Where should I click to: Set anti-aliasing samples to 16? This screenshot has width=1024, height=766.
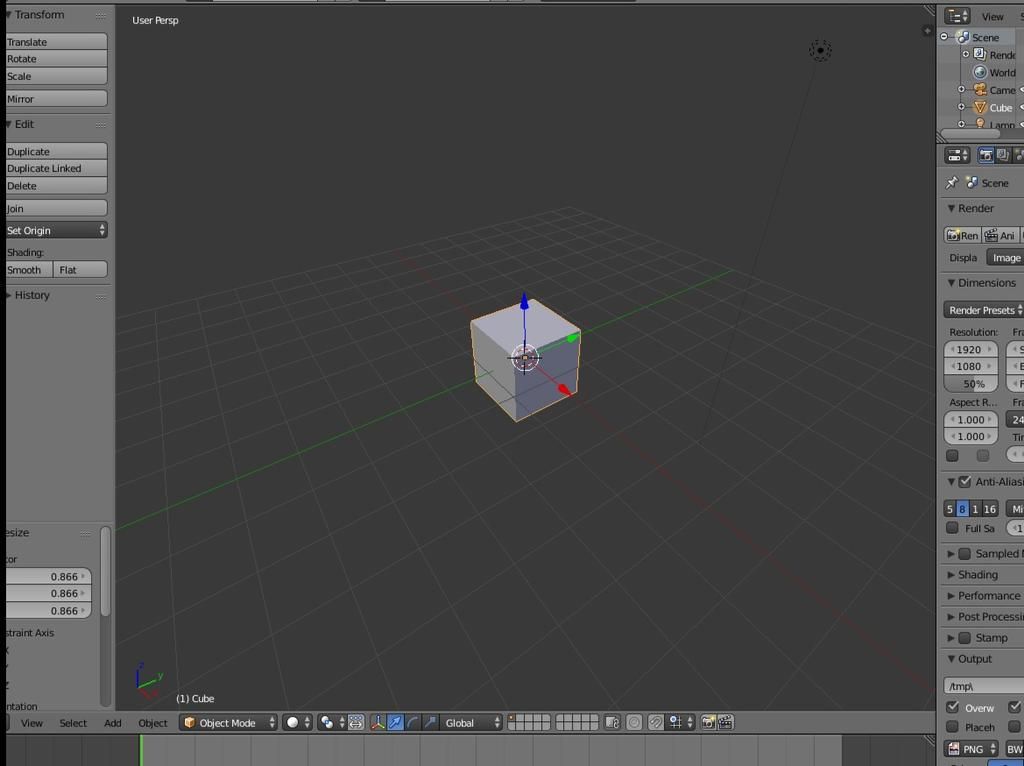point(989,509)
